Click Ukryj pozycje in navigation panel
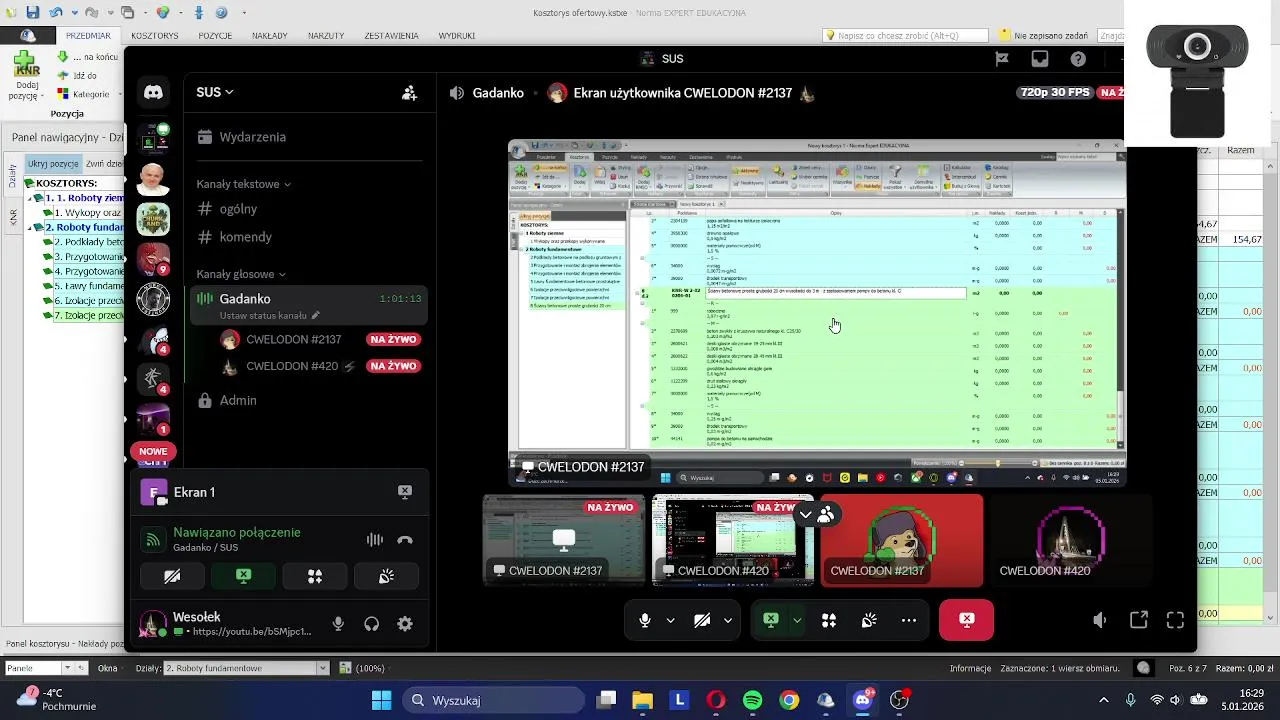 pos(53,163)
